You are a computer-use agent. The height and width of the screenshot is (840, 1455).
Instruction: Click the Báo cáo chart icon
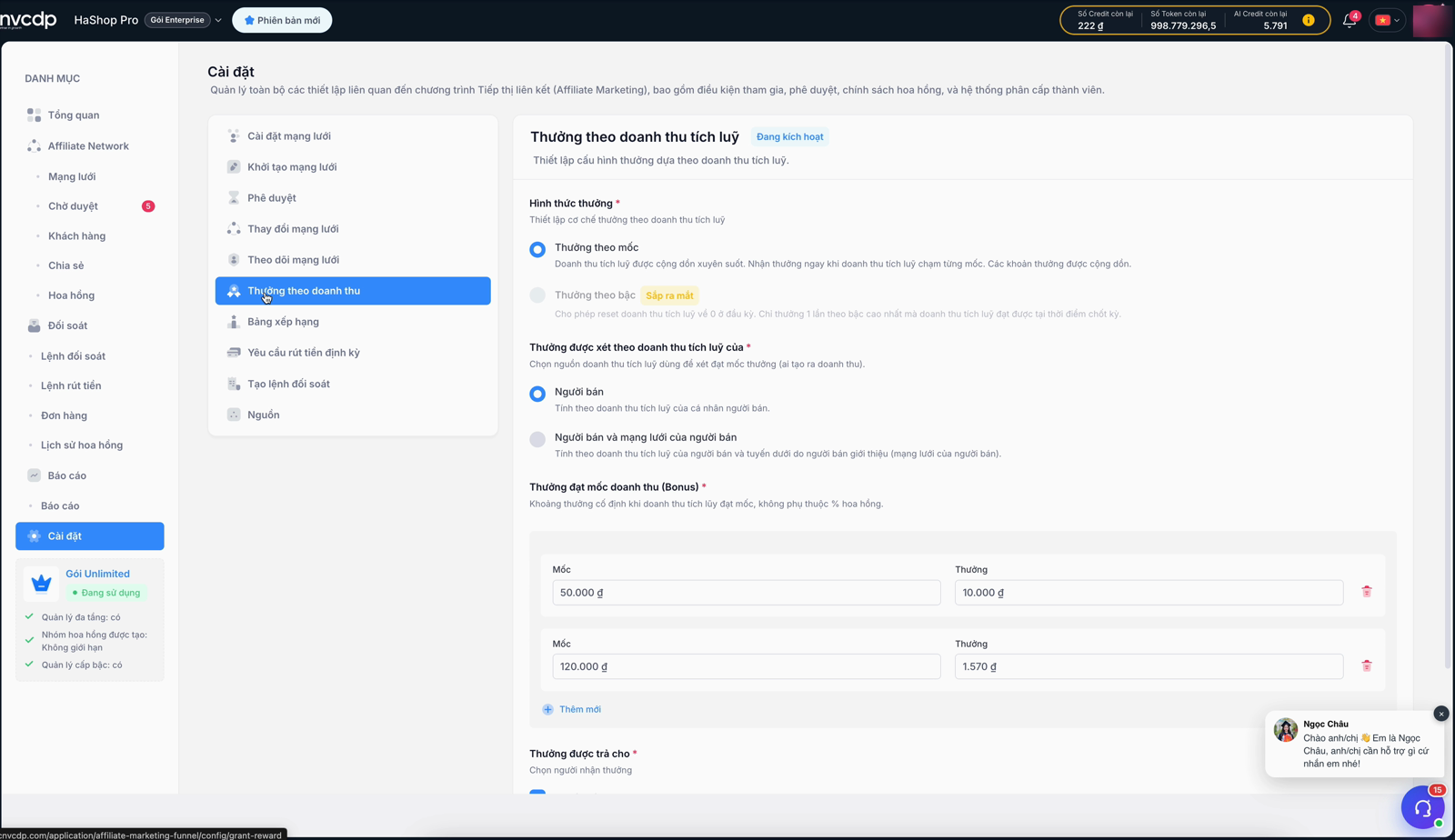(34, 475)
